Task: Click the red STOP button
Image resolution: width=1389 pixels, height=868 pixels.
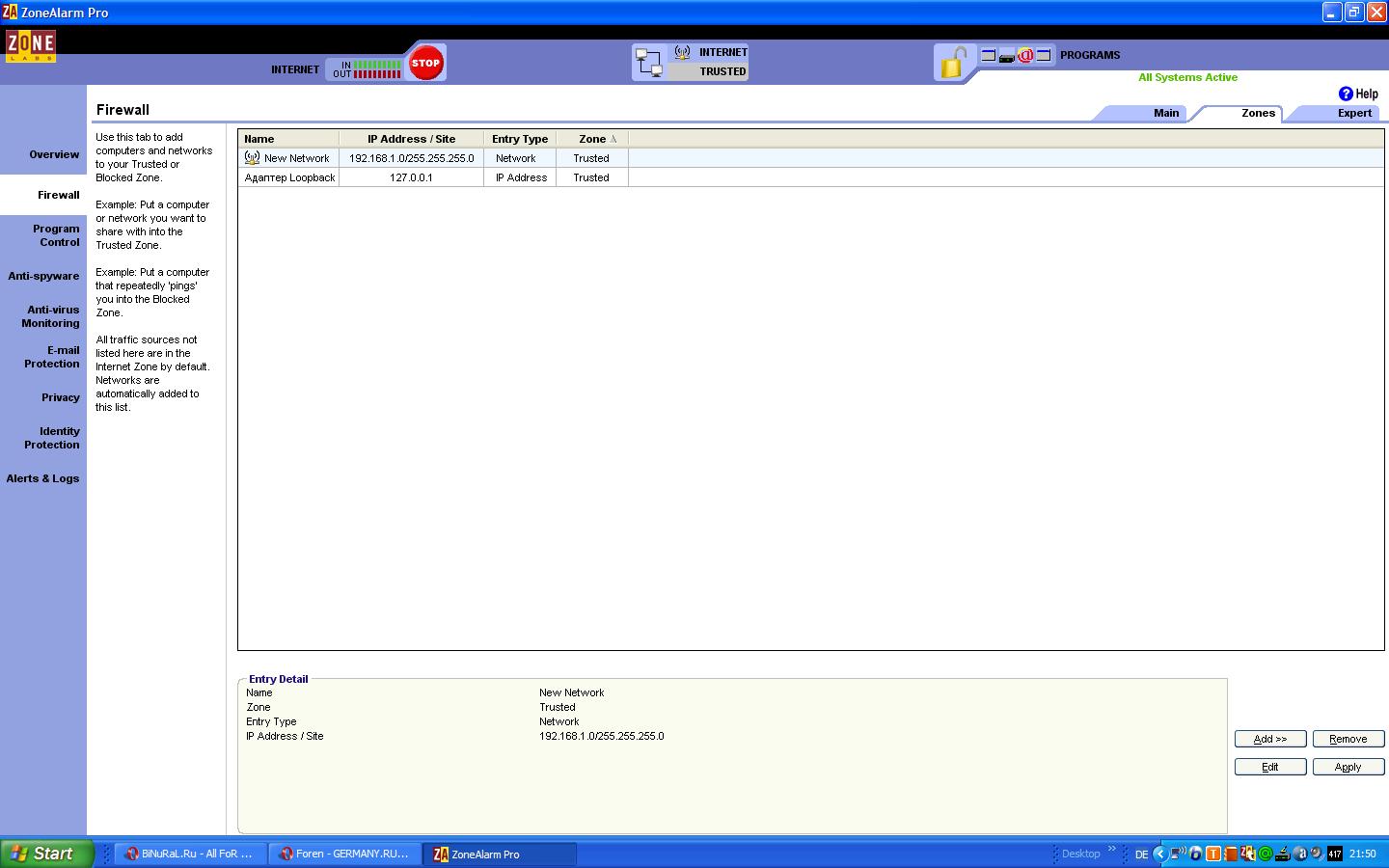Action: pos(425,63)
